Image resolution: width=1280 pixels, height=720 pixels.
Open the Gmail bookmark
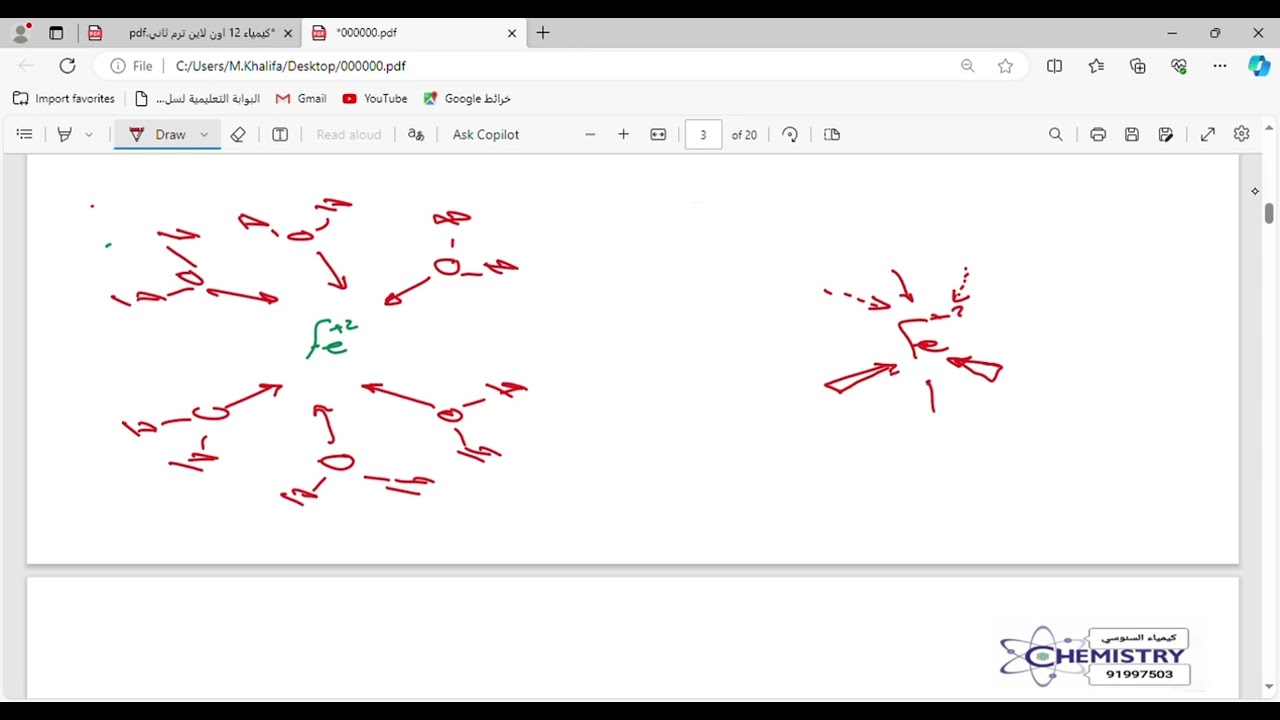(x=301, y=99)
